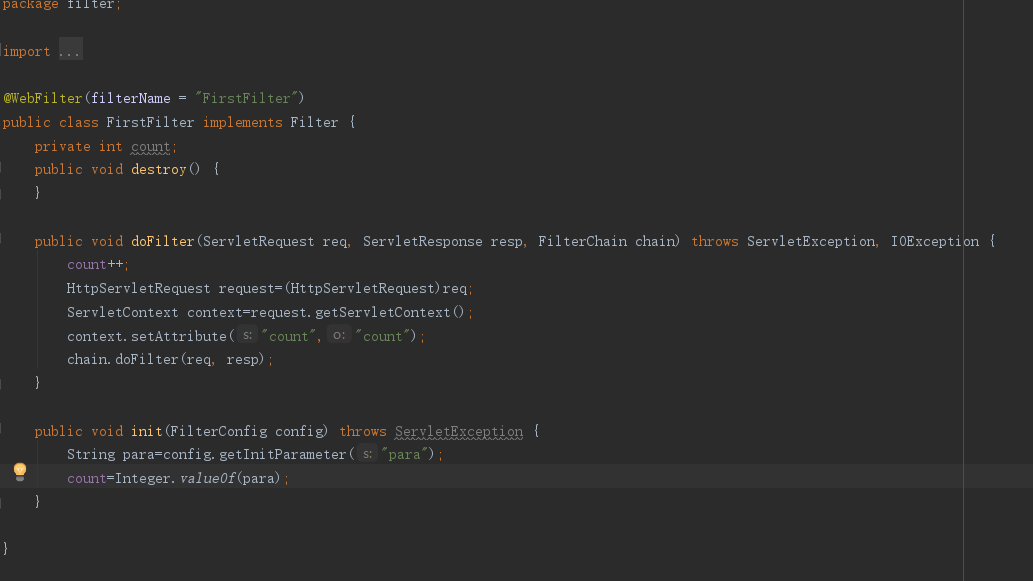This screenshot has height=581, width=1033.
Task: Click the o: parameter hint in setAttribute
Action: (x=339, y=335)
